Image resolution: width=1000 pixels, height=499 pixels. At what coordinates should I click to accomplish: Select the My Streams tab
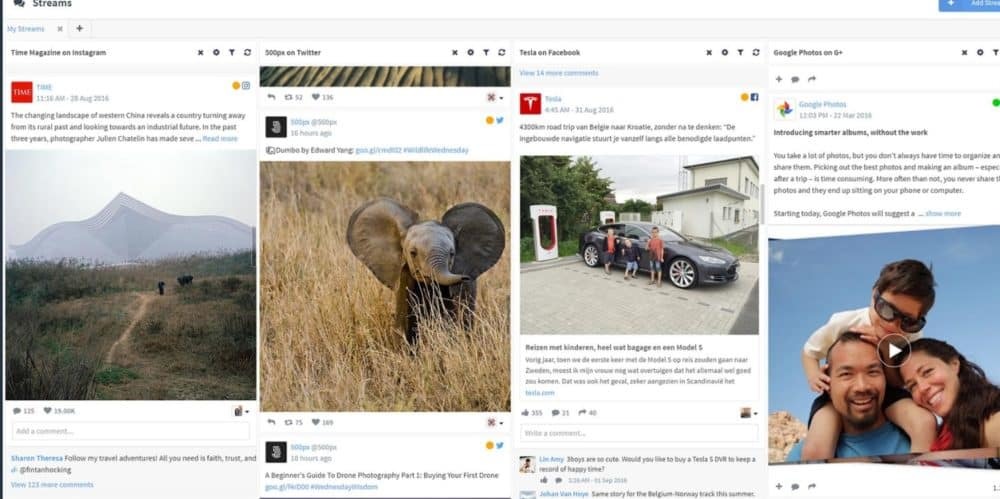(x=26, y=29)
